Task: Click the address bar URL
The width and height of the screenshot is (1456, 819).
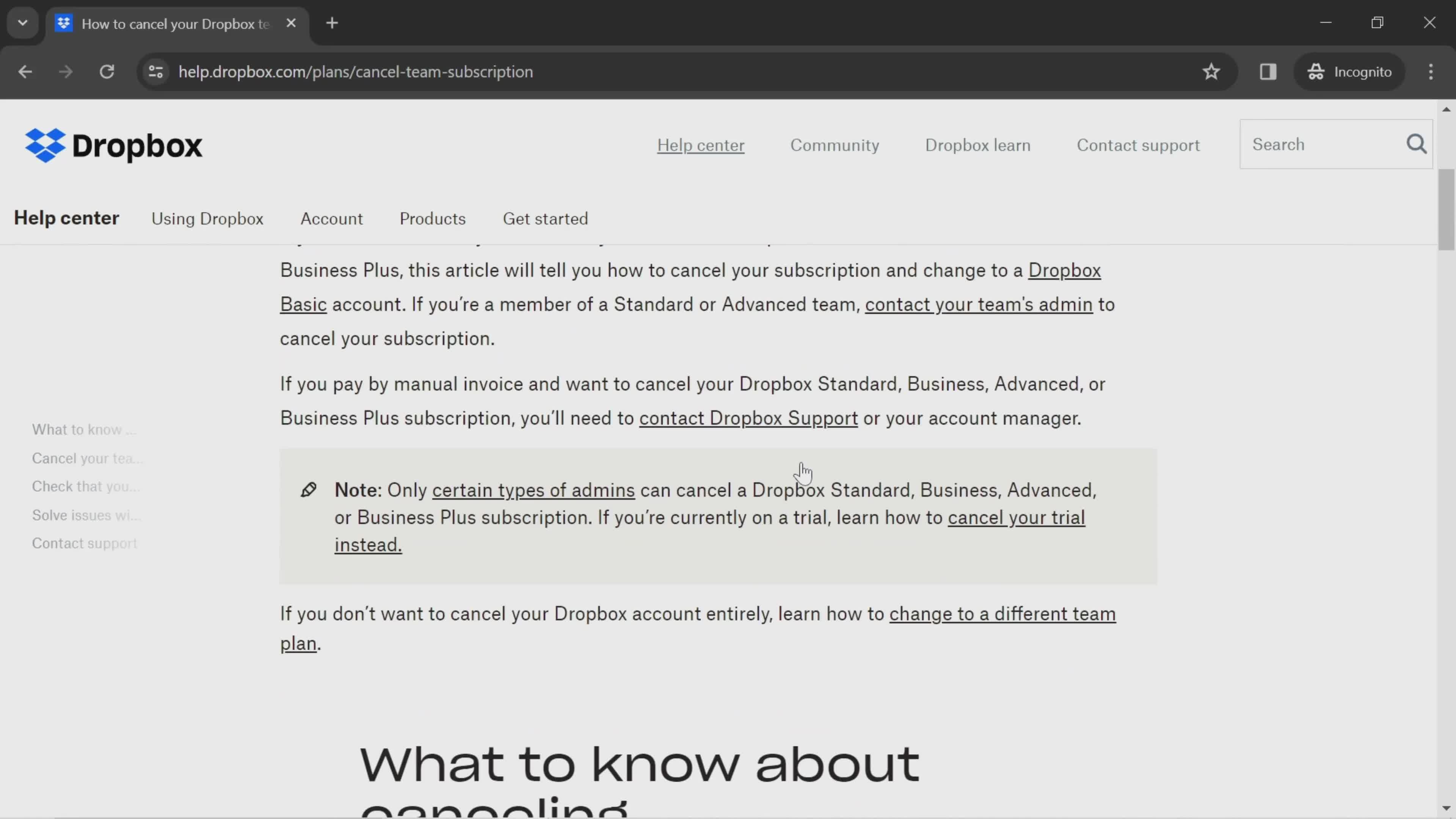Action: (x=356, y=72)
